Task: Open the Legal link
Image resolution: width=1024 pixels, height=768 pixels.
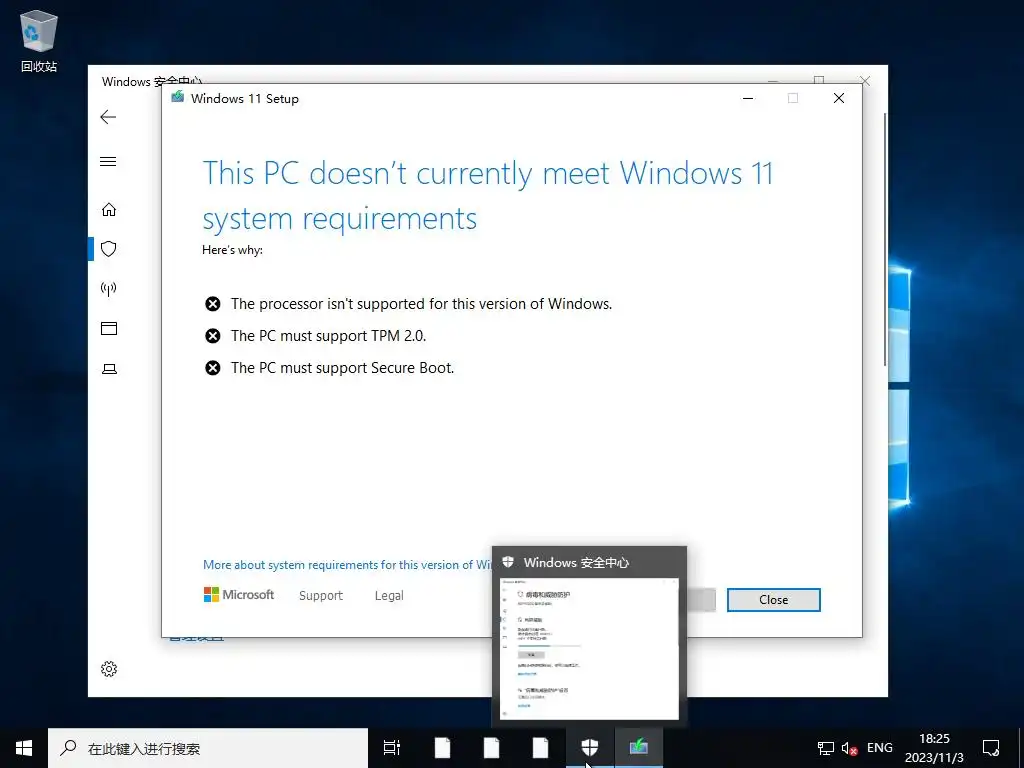Action: tap(389, 596)
